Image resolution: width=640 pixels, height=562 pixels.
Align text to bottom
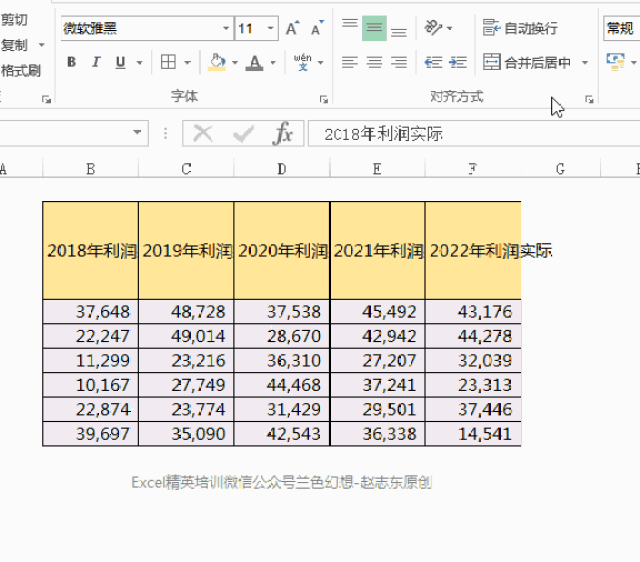[x=399, y=32]
